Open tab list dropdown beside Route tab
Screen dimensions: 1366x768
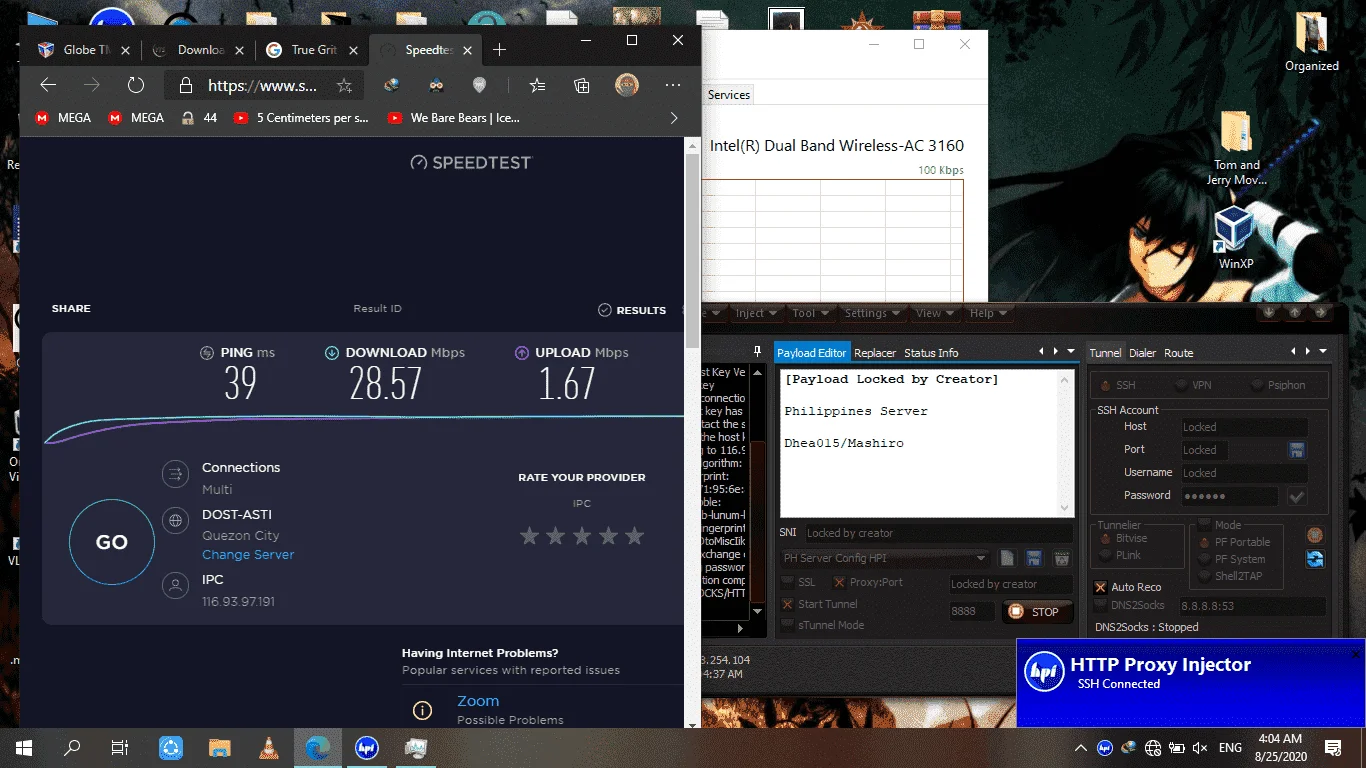(x=1323, y=352)
